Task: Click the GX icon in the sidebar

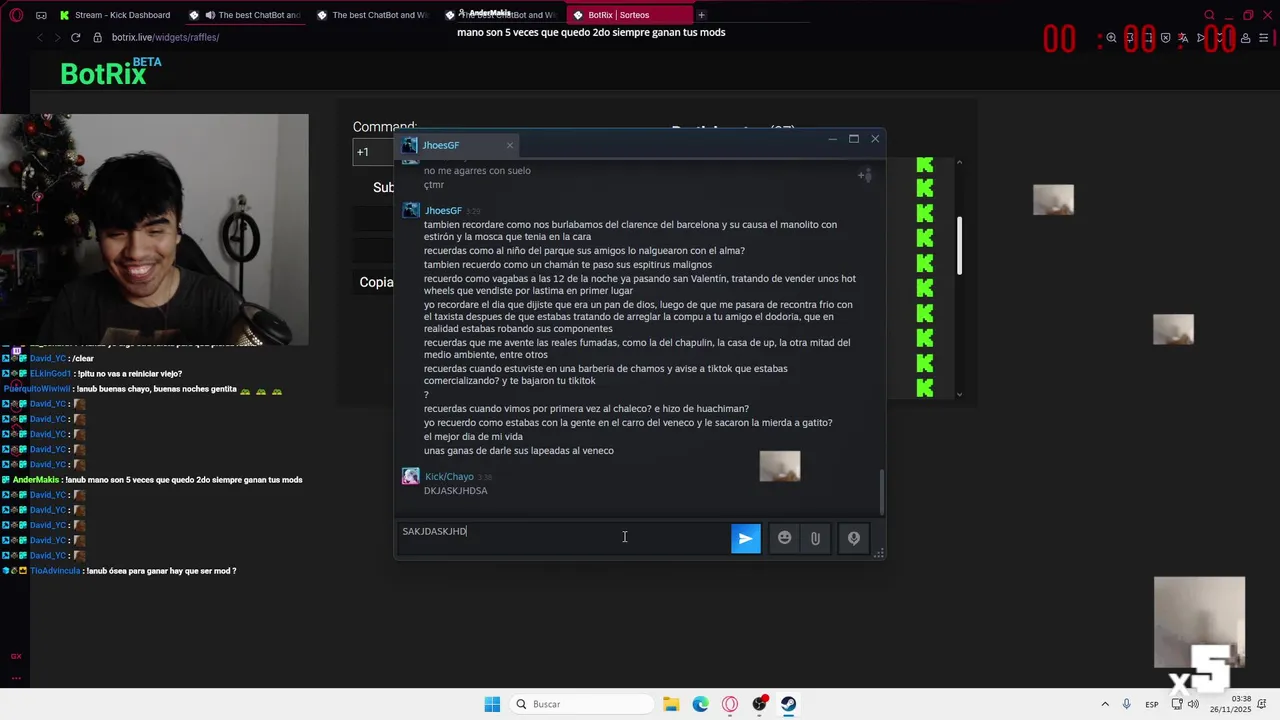Action: (x=15, y=656)
